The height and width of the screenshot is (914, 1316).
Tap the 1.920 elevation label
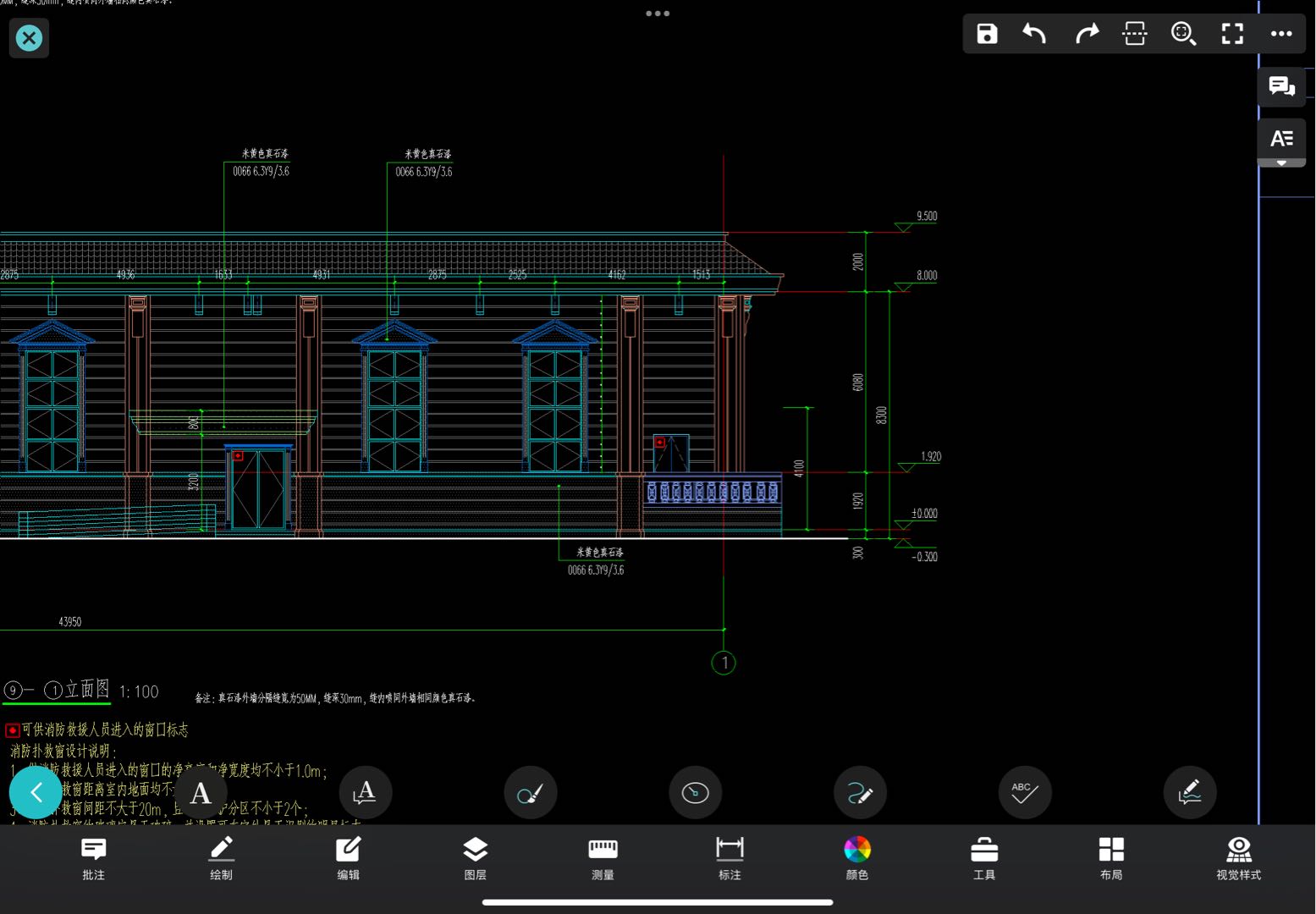click(931, 456)
